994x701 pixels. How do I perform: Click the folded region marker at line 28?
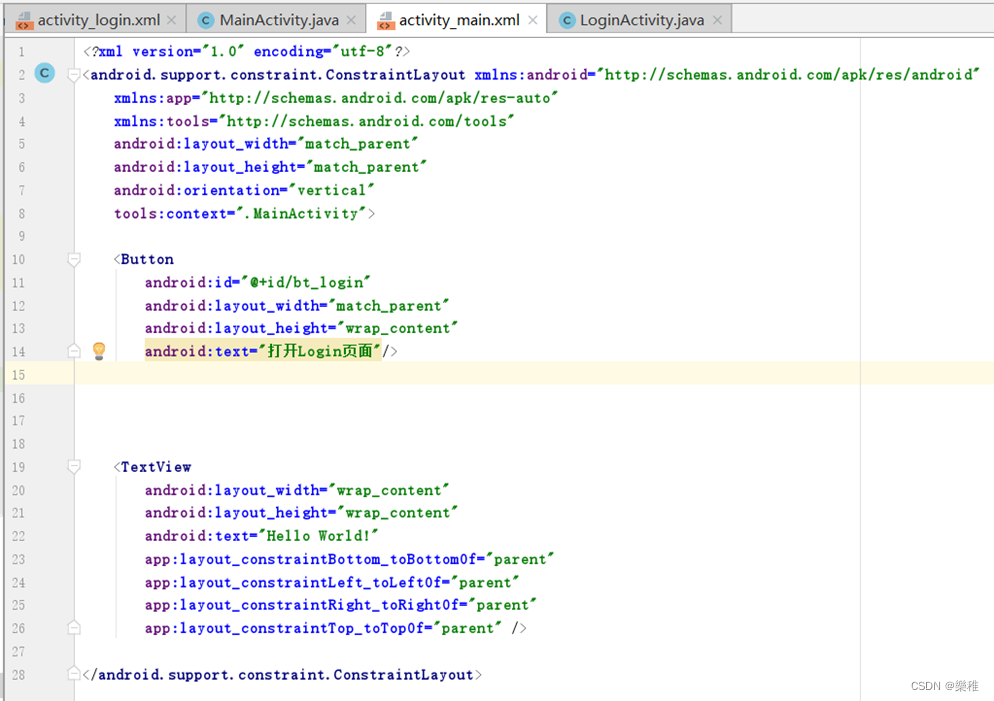point(73,673)
